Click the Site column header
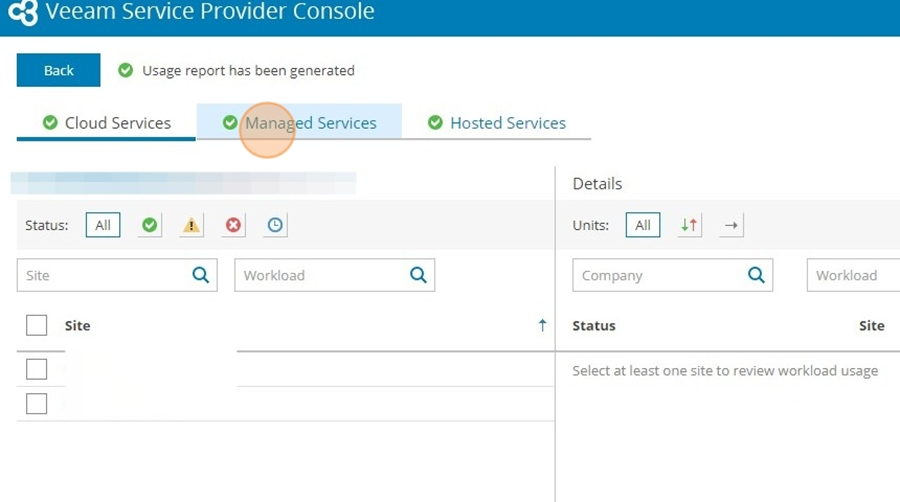 click(x=77, y=326)
